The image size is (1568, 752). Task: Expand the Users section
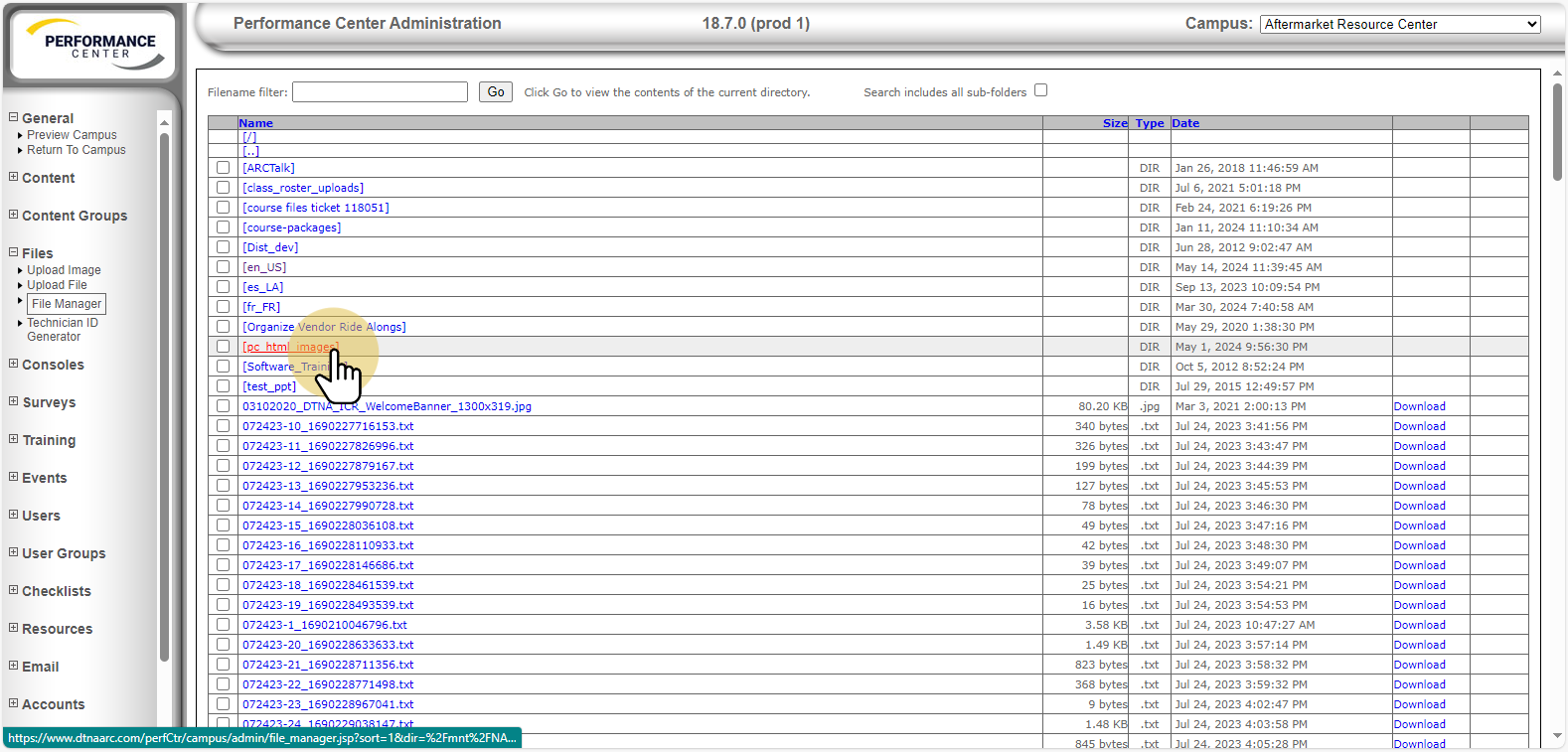[x=14, y=516]
